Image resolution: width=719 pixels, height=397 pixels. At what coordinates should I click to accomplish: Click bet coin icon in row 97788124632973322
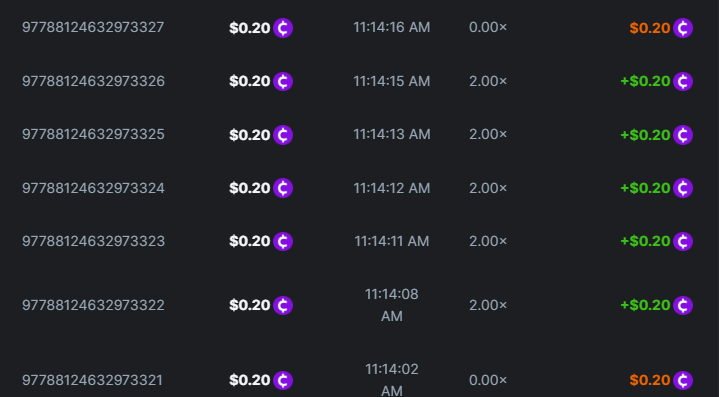[283, 305]
